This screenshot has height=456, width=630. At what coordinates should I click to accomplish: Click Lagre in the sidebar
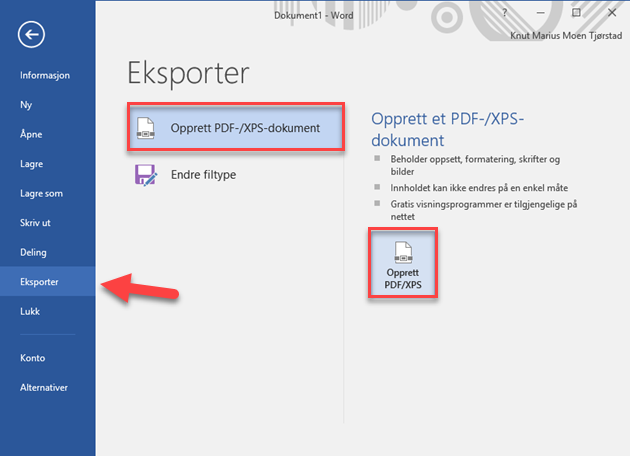[x=32, y=164]
